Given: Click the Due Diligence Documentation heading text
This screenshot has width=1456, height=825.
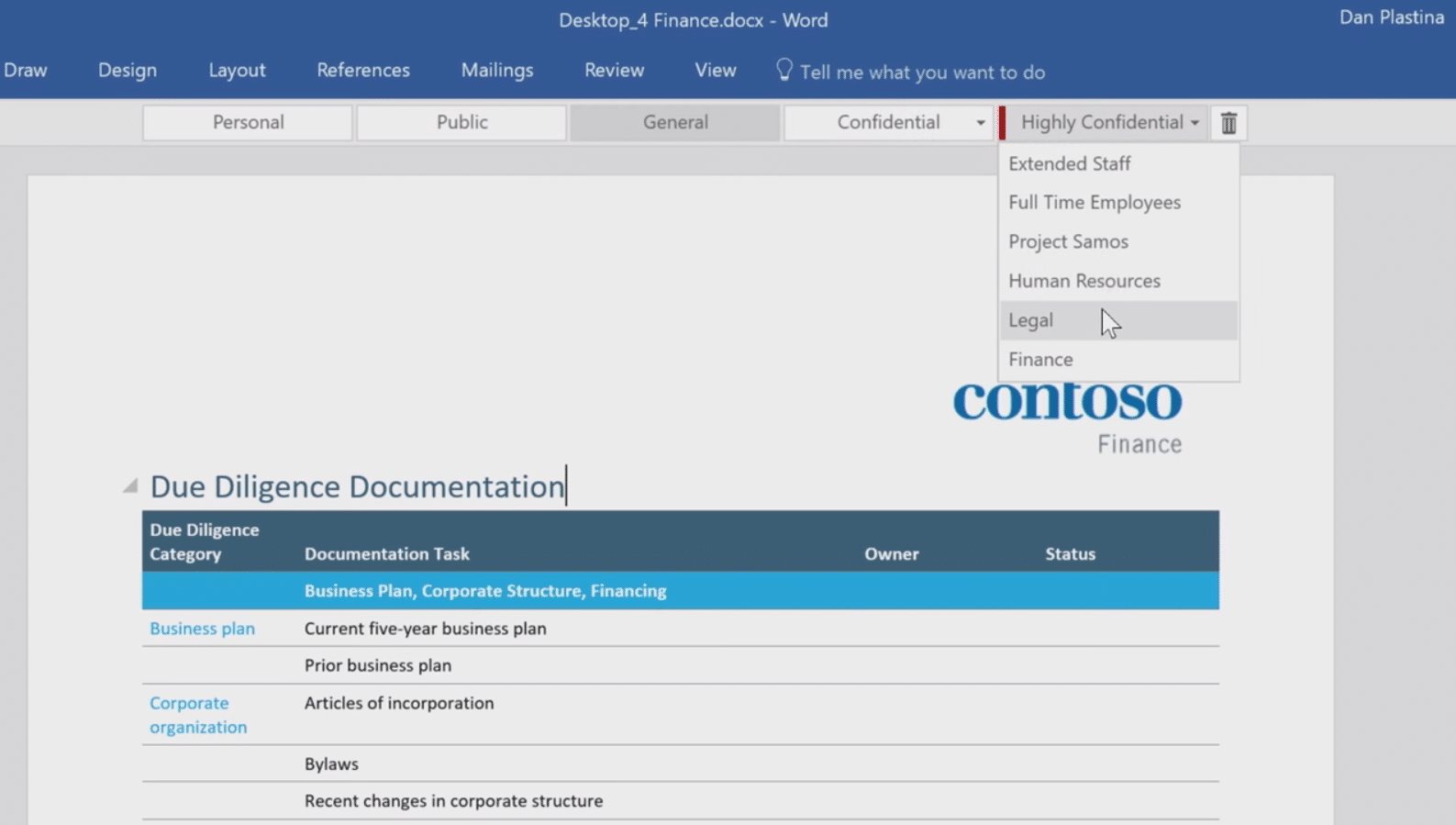Looking at the screenshot, I should [357, 486].
